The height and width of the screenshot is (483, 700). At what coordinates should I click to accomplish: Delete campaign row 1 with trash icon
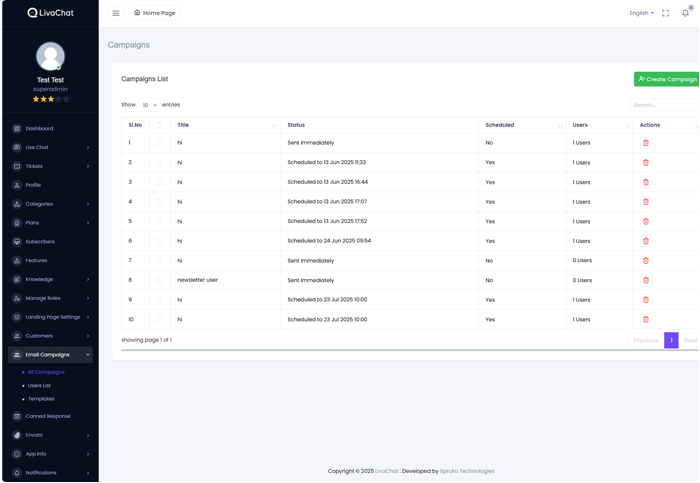(645, 143)
